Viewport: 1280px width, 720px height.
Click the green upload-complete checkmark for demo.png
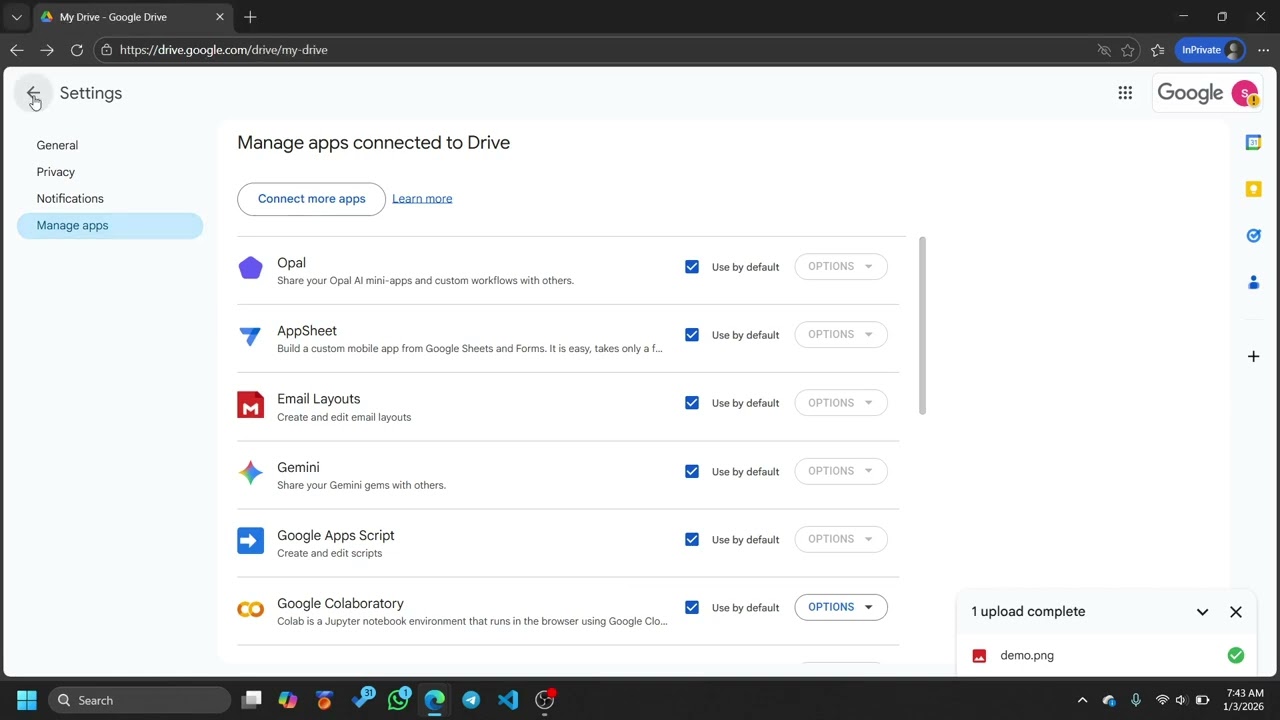point(1236,655)
